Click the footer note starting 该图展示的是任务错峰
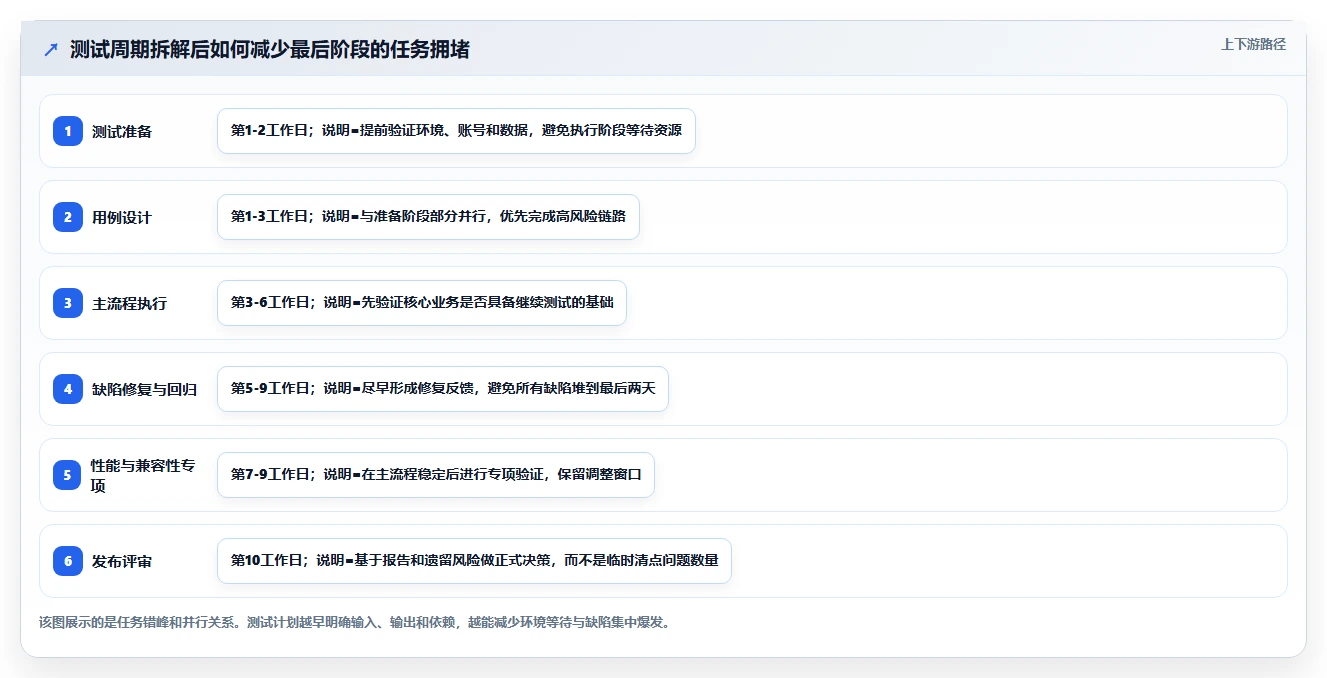The width and height of the screenshot is (1327, 678). coord(356,622)
